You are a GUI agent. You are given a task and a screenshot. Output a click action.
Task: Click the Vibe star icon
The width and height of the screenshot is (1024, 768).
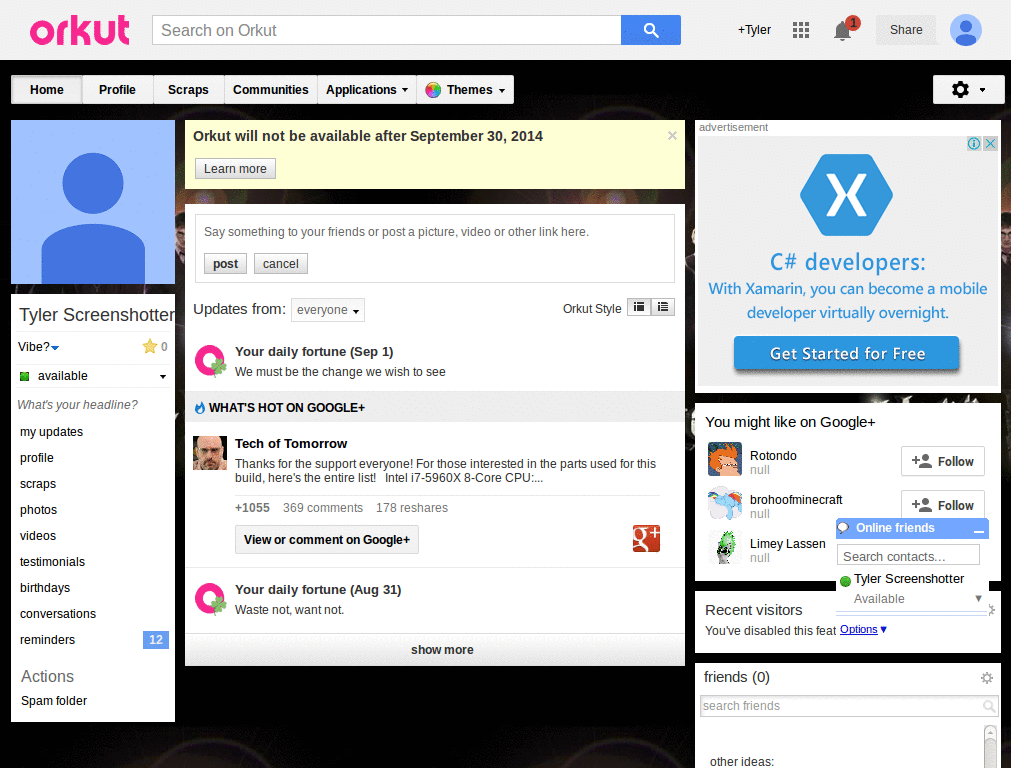150,347
